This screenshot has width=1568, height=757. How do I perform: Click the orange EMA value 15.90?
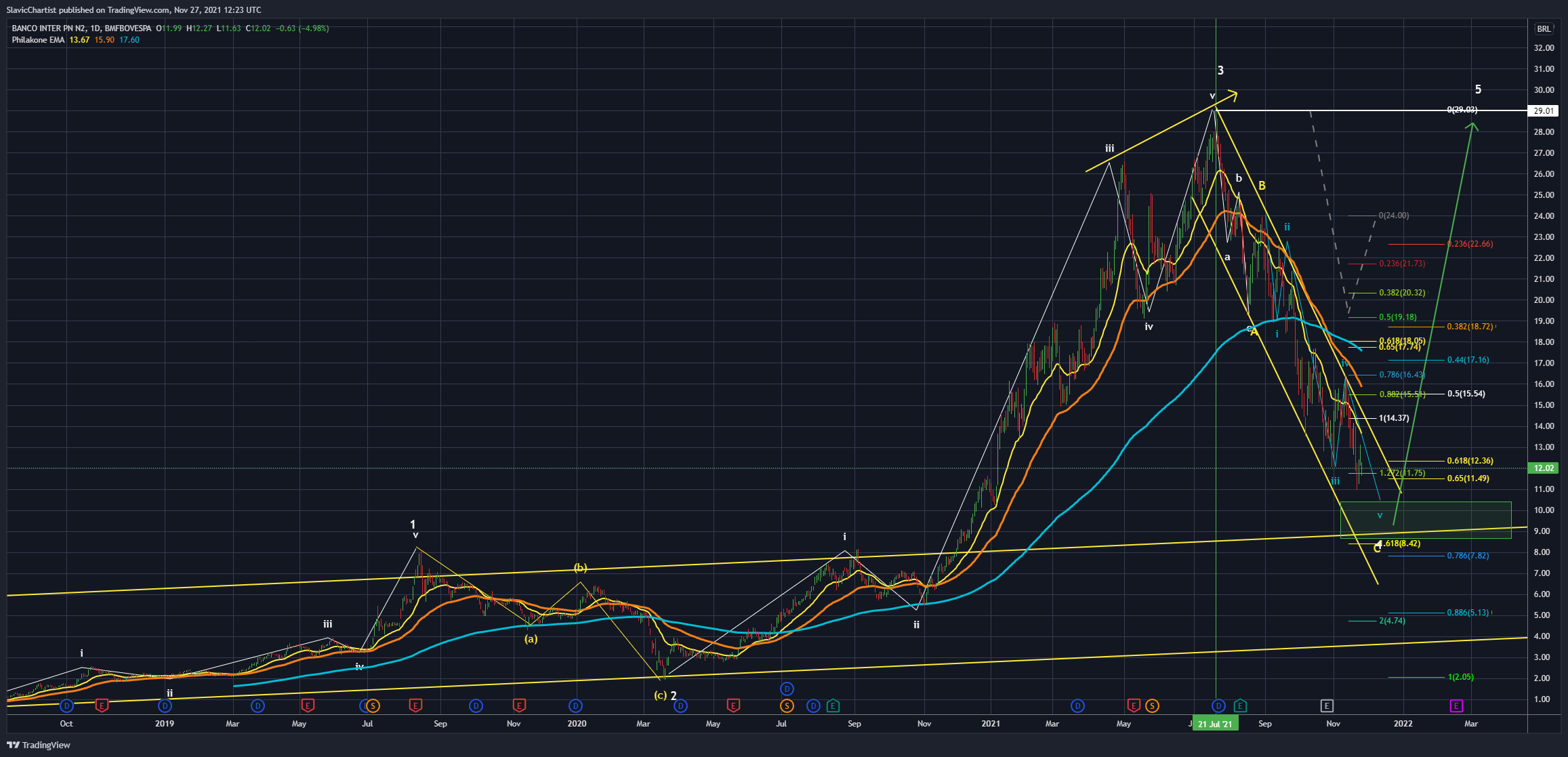point(104,40)
